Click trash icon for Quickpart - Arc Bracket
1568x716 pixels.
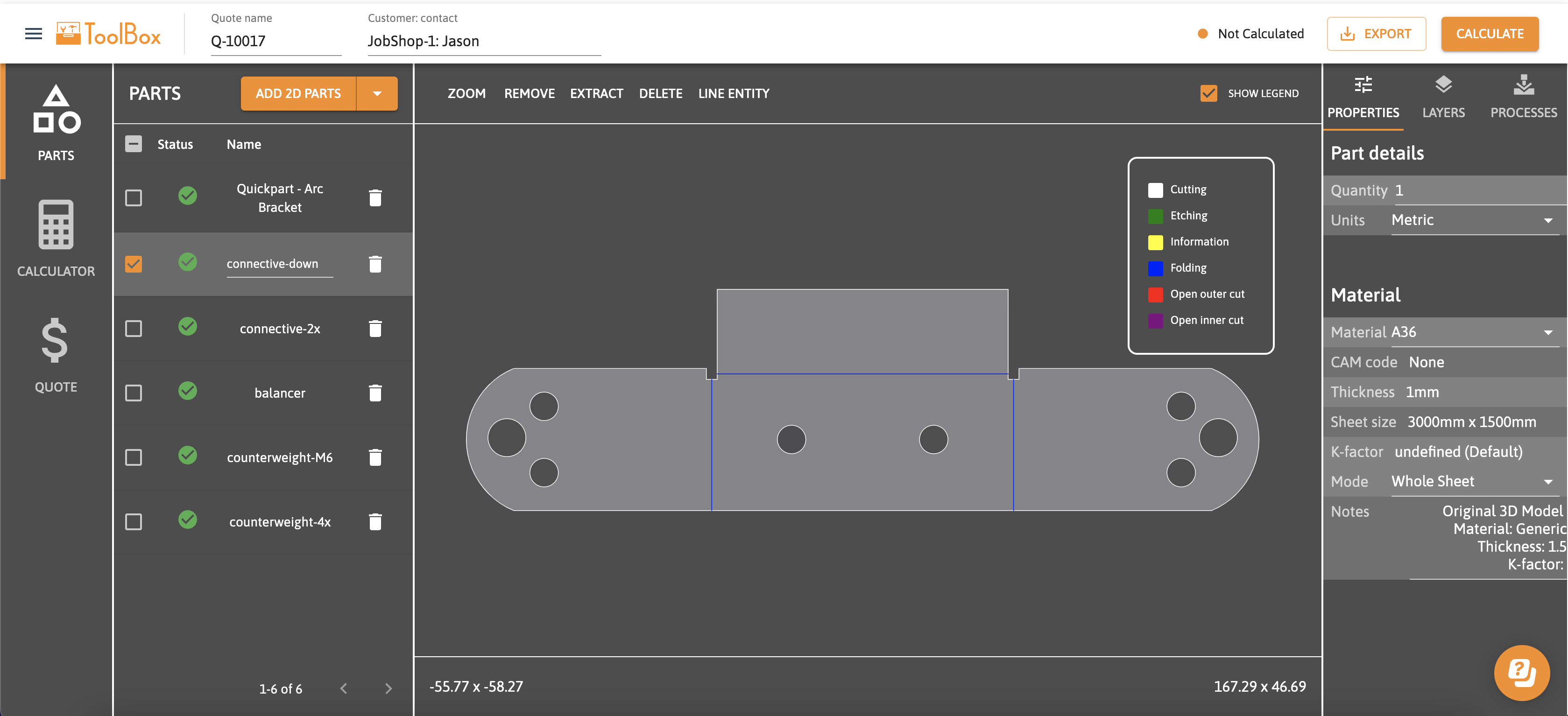[x=375, y=198]
